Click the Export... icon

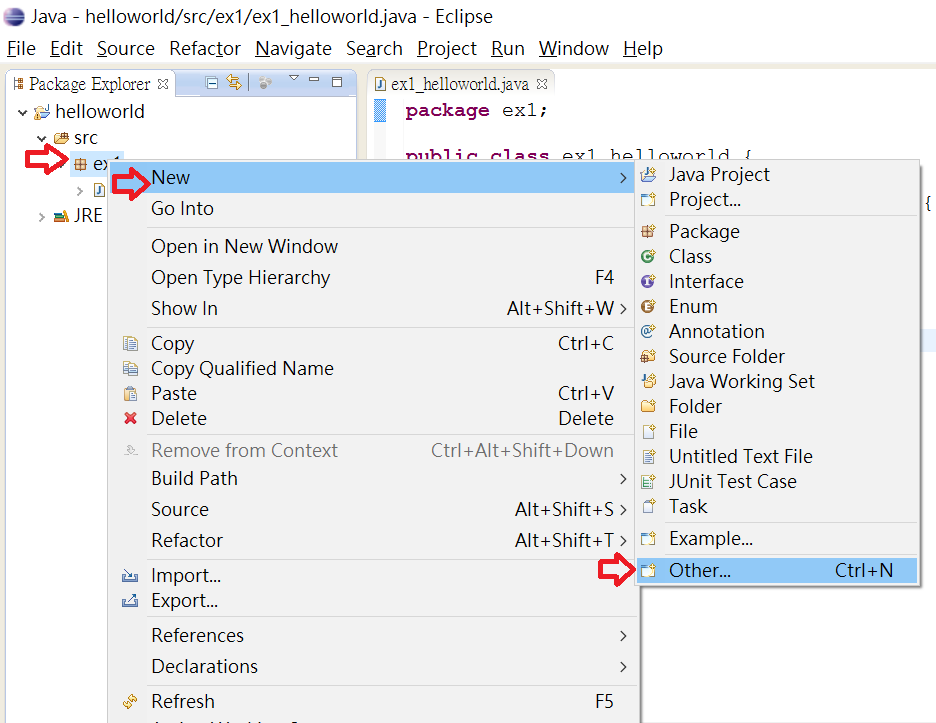coord(130,601)
